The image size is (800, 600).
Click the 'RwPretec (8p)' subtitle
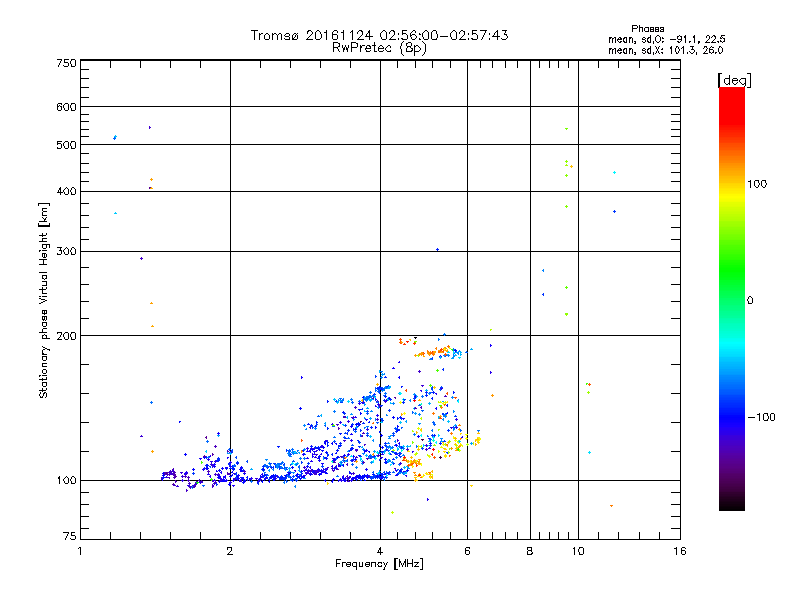379,48
